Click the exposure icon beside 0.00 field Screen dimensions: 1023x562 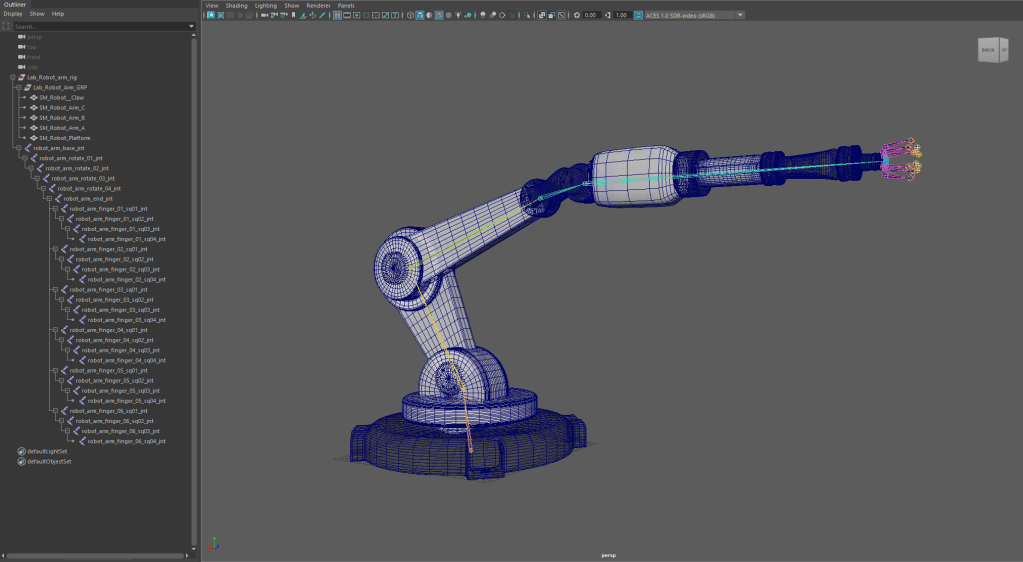(x=576, y=15)
